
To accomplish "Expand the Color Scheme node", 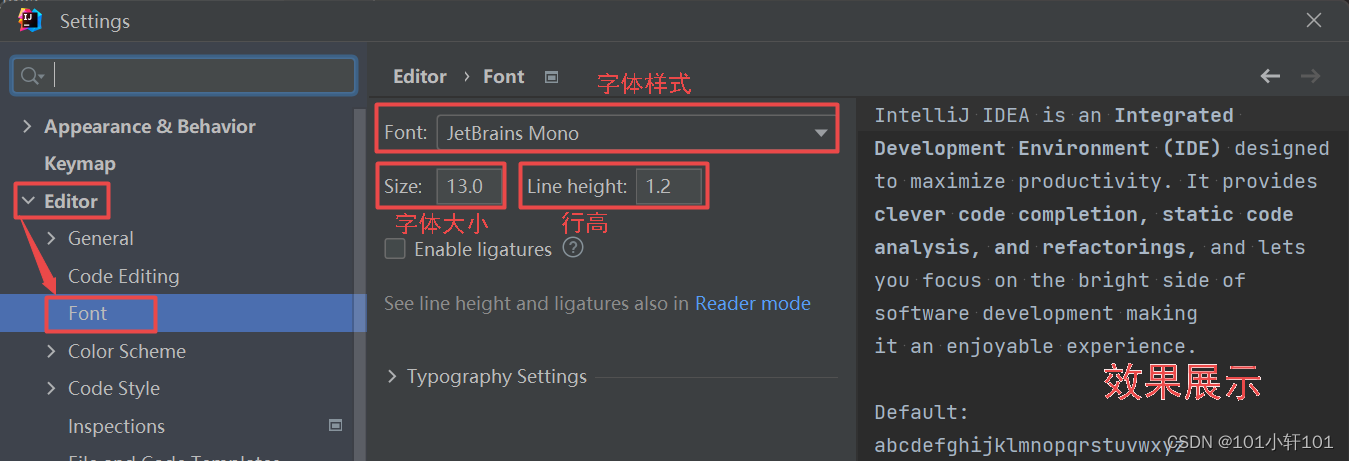I will coord(51,352).
